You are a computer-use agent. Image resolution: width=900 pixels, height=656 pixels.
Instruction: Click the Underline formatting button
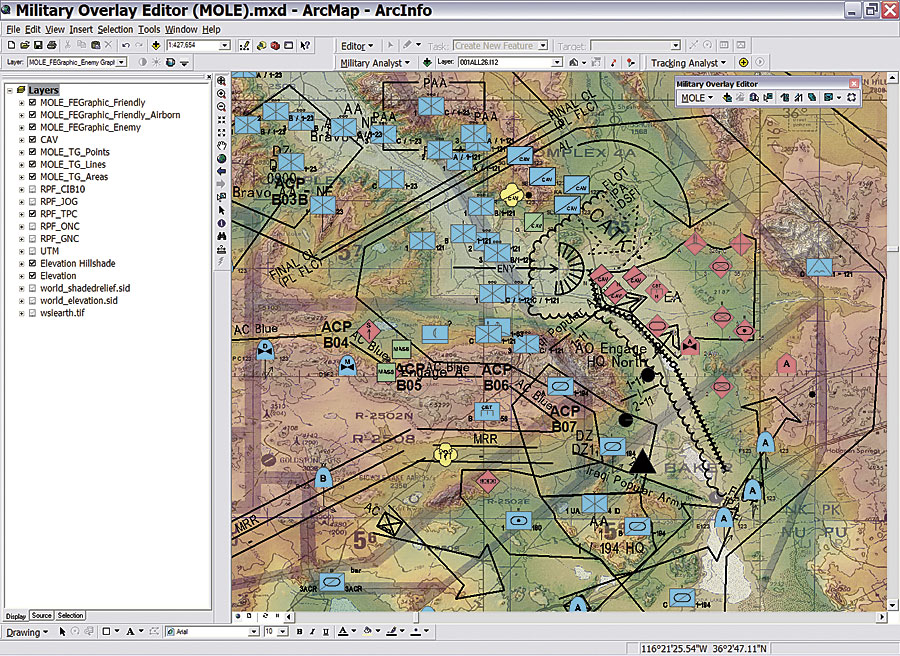tap(325, 632)
